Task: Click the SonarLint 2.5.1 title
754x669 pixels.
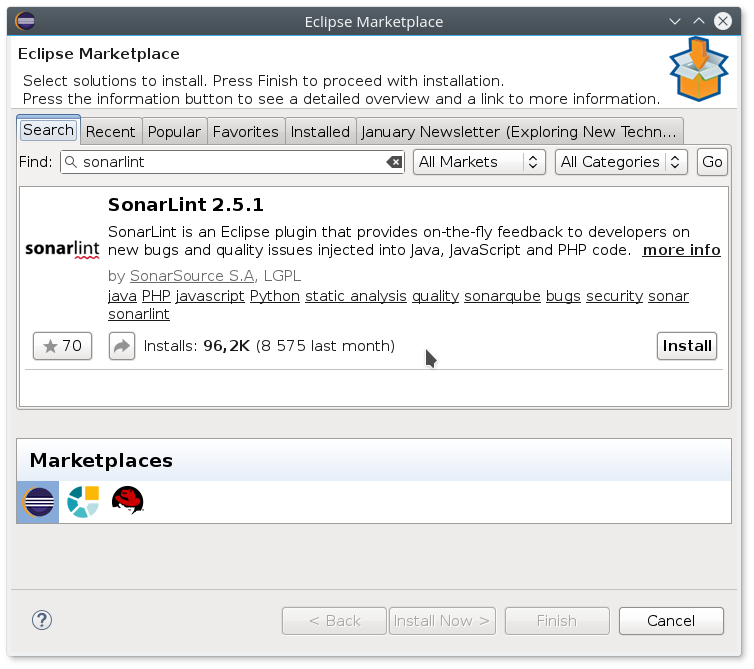Action: click(186, 205)
